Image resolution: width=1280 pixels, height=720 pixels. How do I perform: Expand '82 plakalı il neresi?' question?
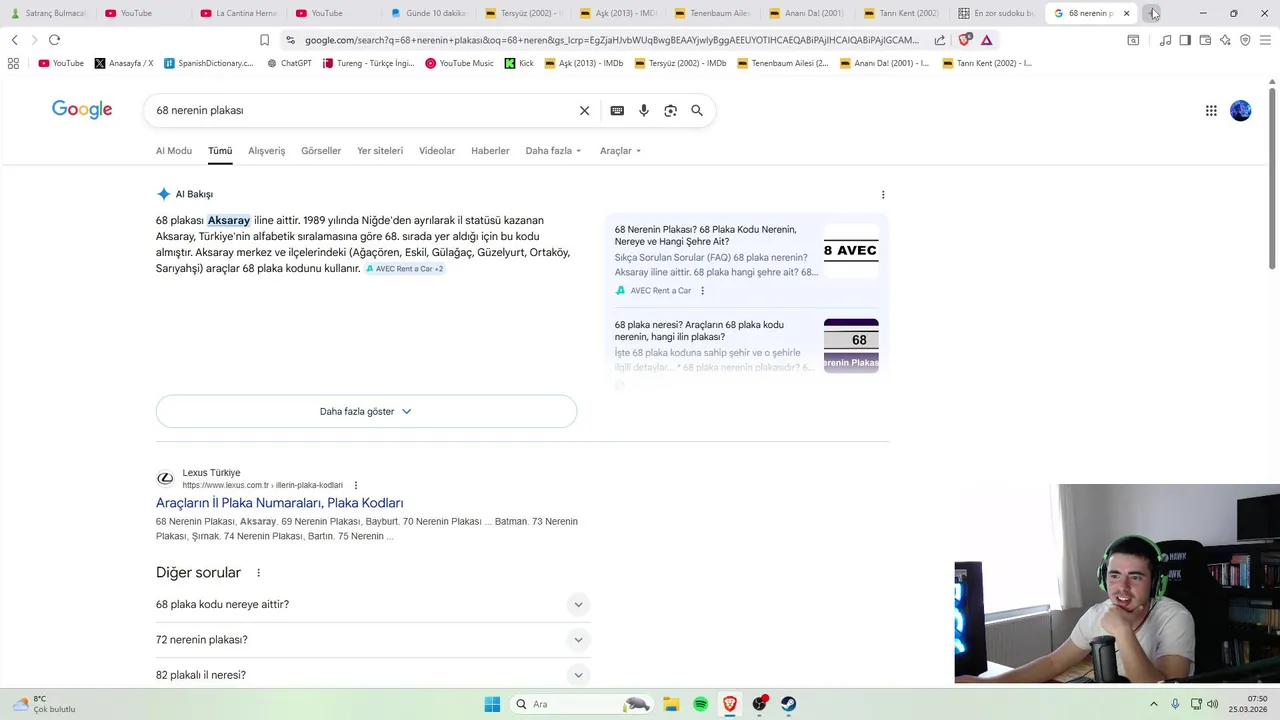(373, 675)
